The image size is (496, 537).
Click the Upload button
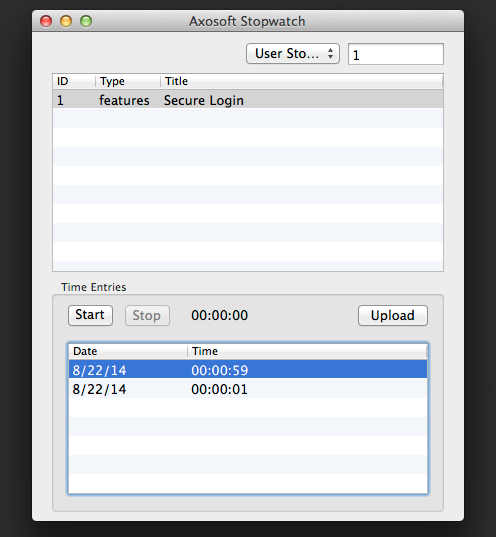pos(393,315)
